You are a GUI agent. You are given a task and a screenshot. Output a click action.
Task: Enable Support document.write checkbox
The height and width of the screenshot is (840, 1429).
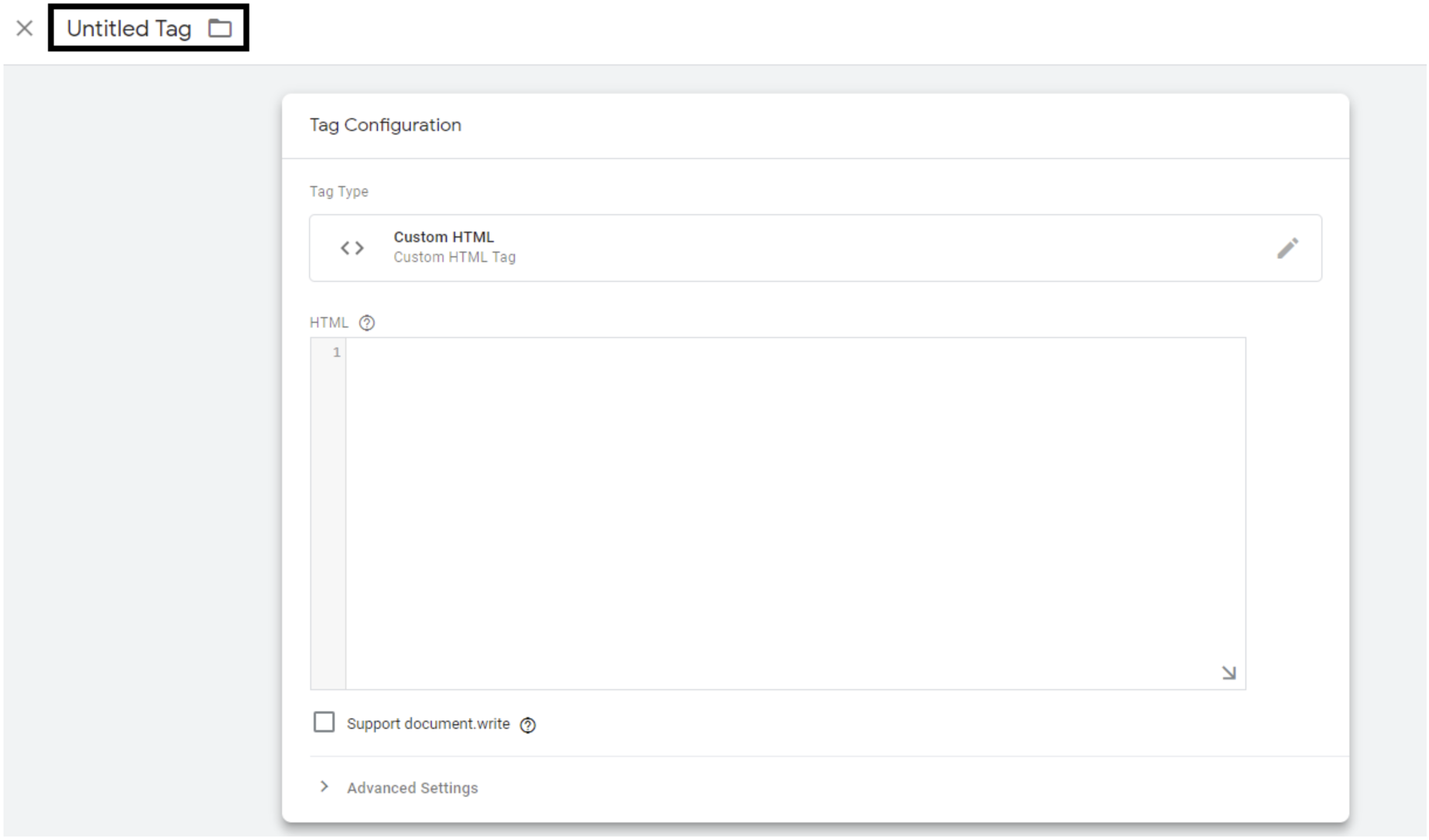coord(324,722)
